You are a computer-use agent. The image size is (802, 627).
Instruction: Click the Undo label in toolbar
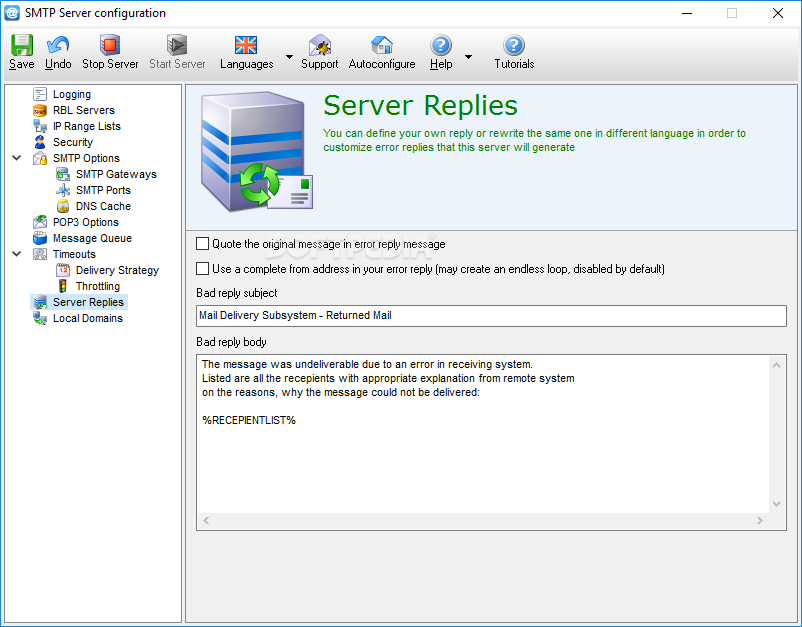58,64
